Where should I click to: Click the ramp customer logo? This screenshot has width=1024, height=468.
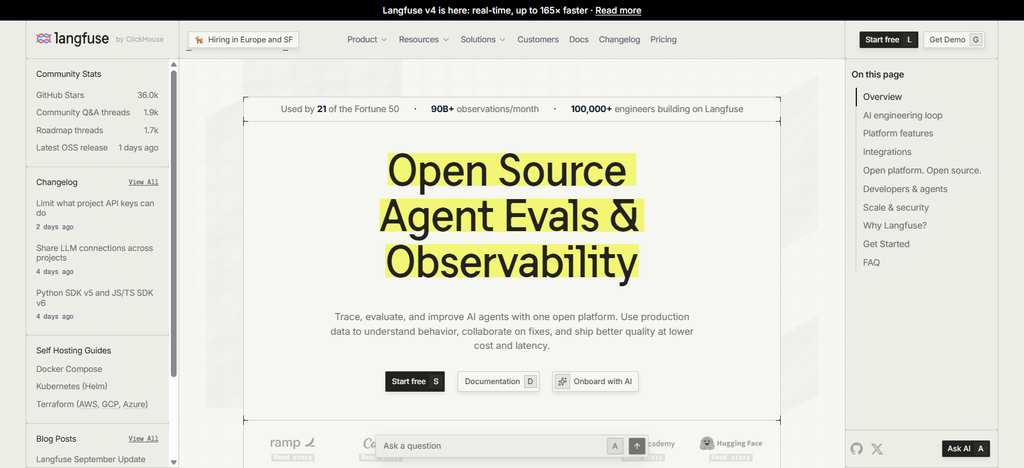pos(293,443)
